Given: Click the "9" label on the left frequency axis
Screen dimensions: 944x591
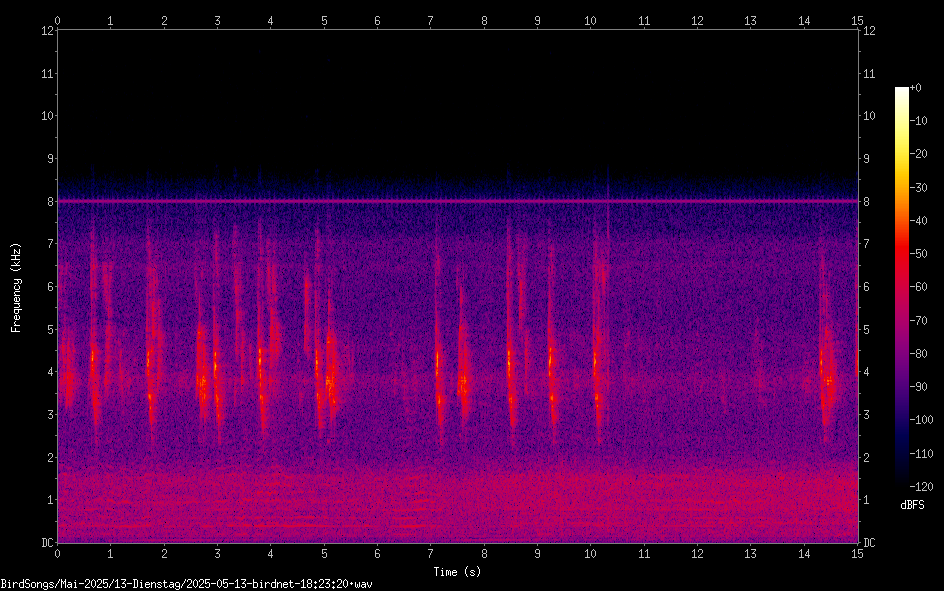Looking at the screenshot, I should pos(50,159).
